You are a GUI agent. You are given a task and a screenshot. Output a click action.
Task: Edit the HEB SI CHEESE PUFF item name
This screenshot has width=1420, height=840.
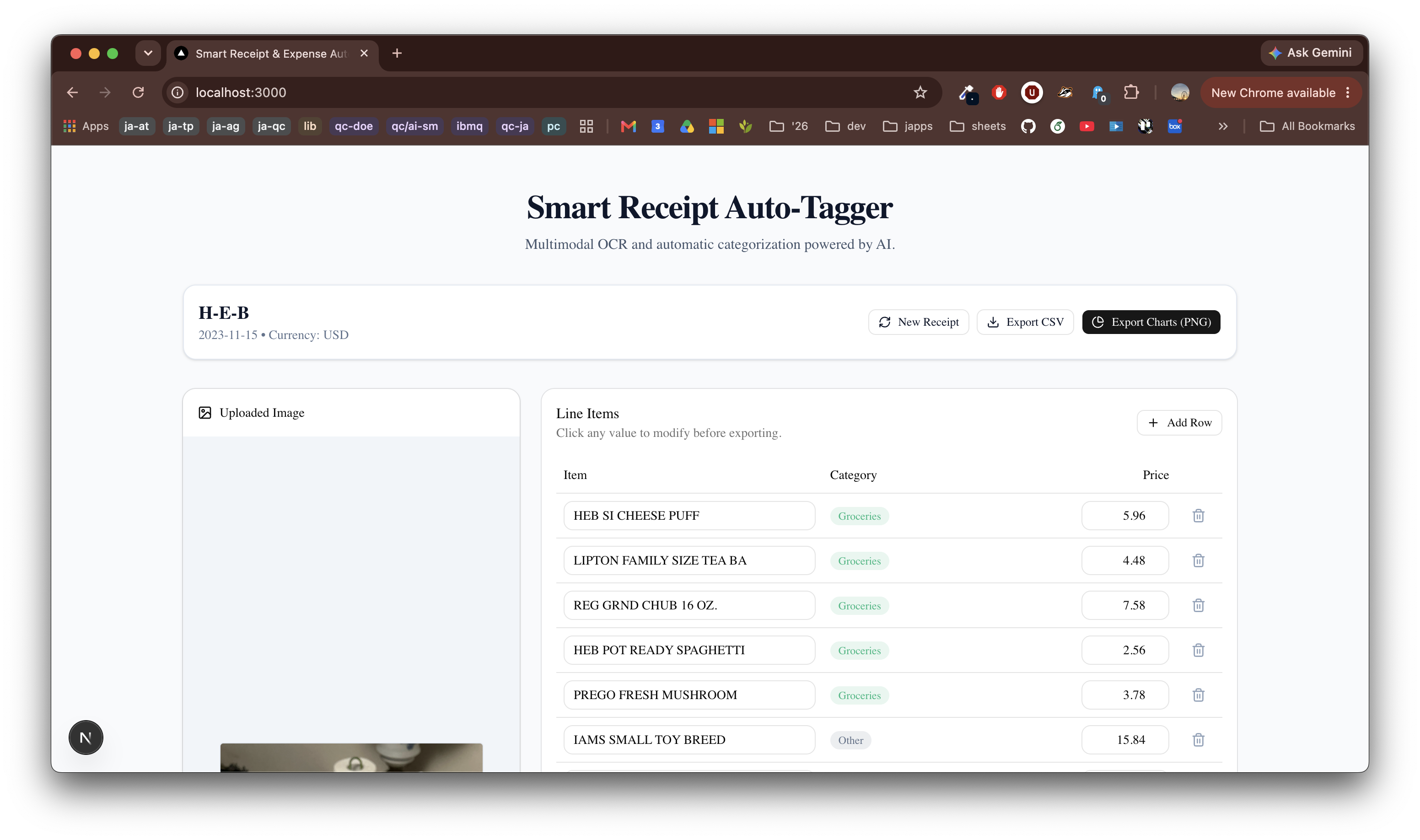(x=689, y=516)
